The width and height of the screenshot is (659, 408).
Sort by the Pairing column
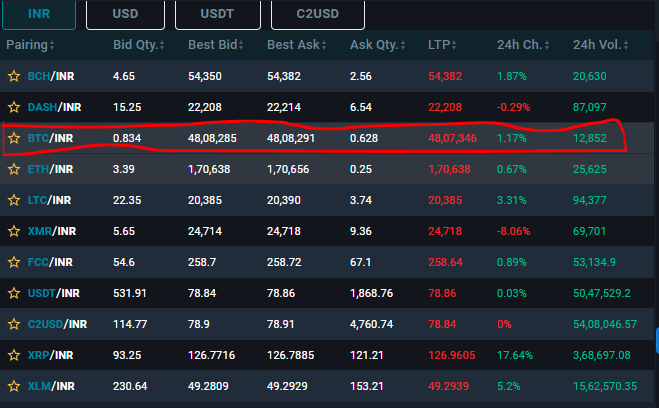pos(30,45)
